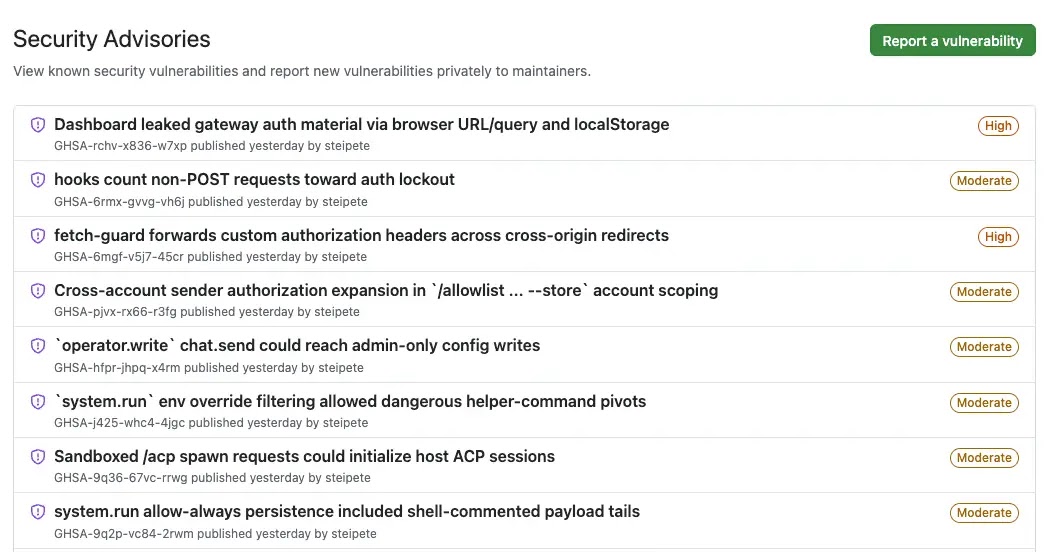Click shield icon beside operator.write advisory
The height and width of the screenshot is (552, 1051).
[x=38, y=346]
